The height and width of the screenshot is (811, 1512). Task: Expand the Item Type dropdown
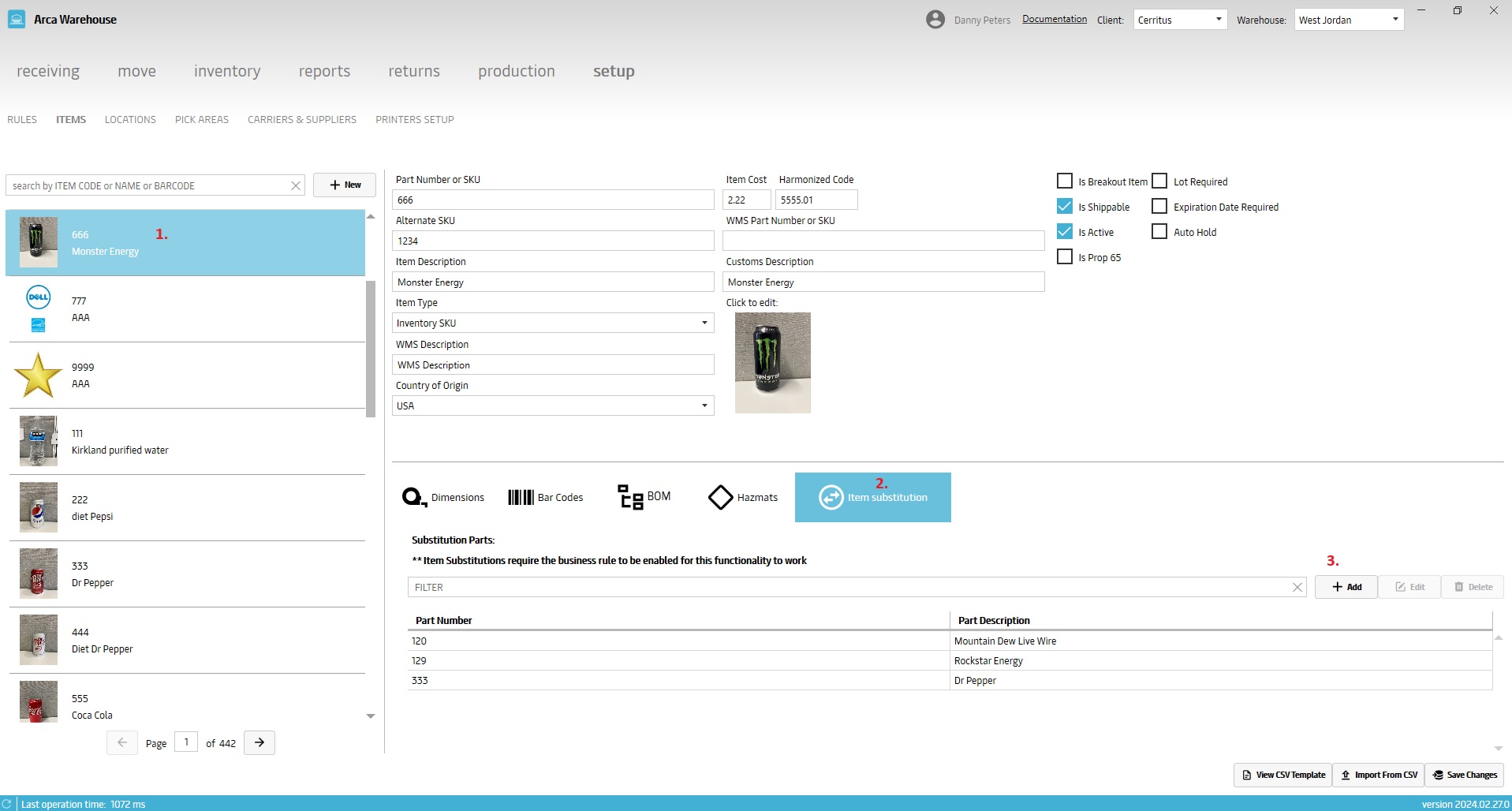click(x=553, y=323)
